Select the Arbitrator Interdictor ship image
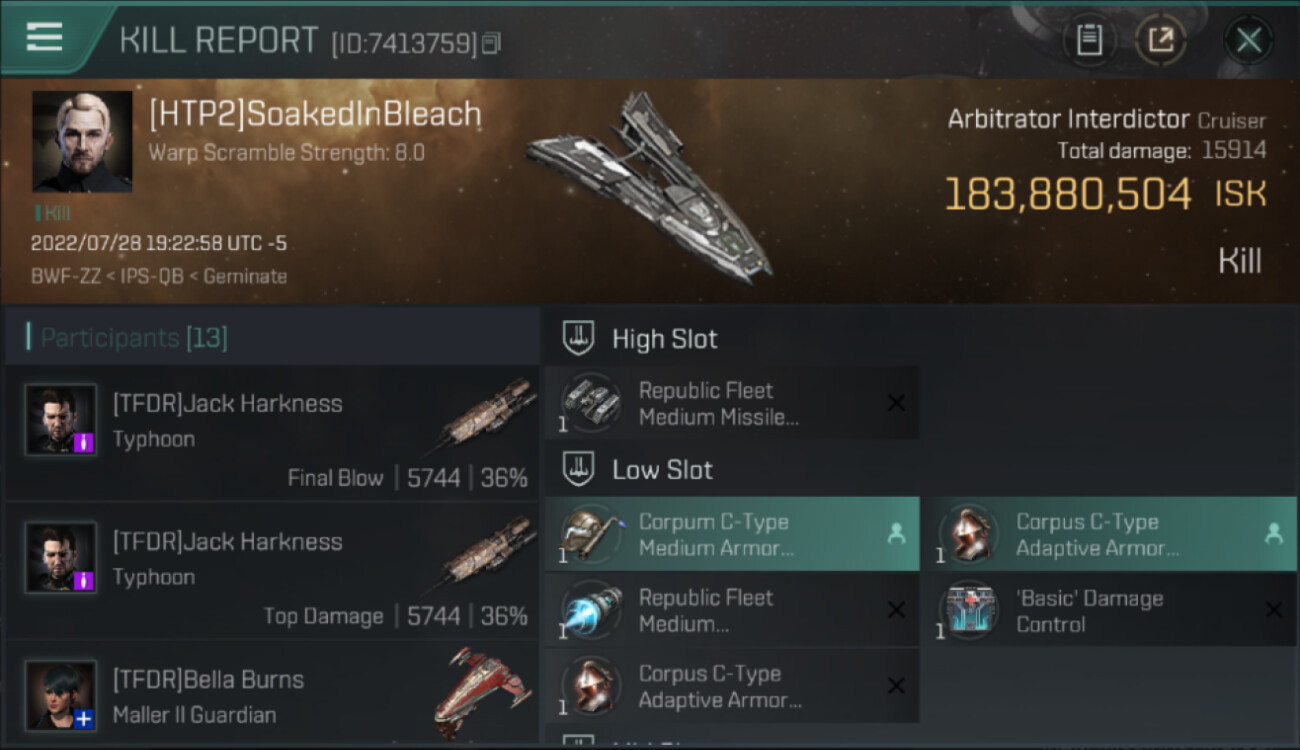This screenshot has height=750, width=1300. click(x=652, y=187)
